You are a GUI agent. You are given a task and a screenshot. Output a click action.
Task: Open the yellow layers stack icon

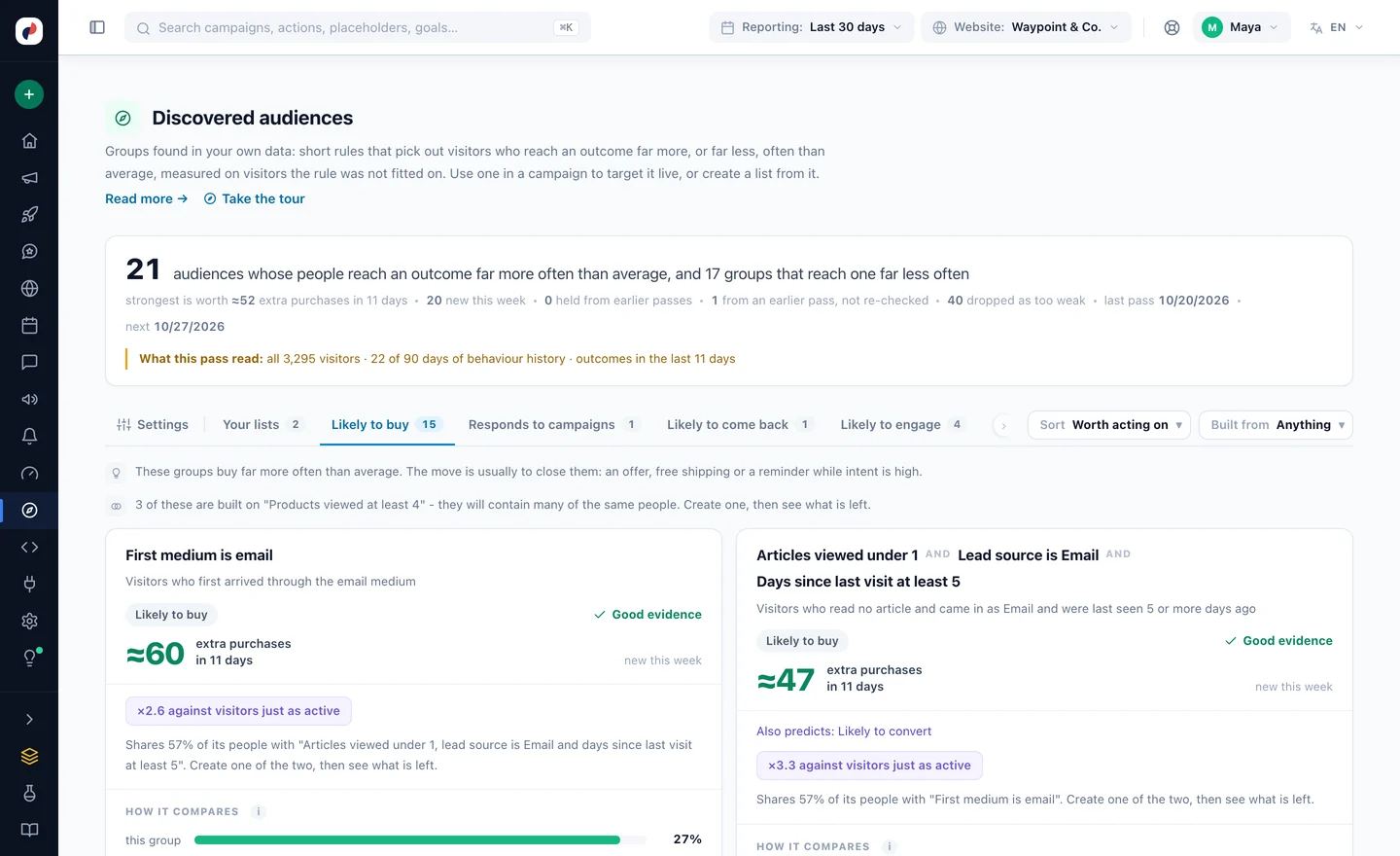29,757
